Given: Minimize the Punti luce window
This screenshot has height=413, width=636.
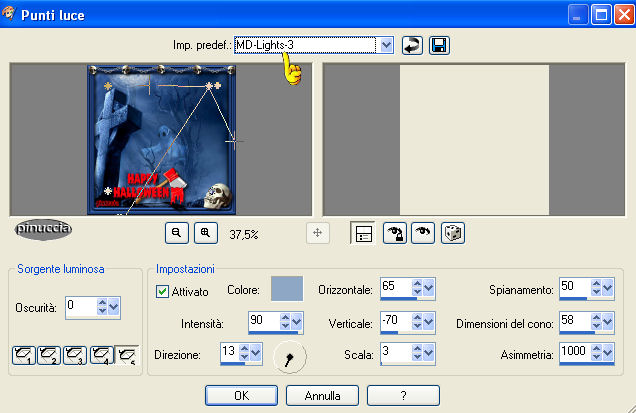Looking at the screenshot, I should 578,15.
